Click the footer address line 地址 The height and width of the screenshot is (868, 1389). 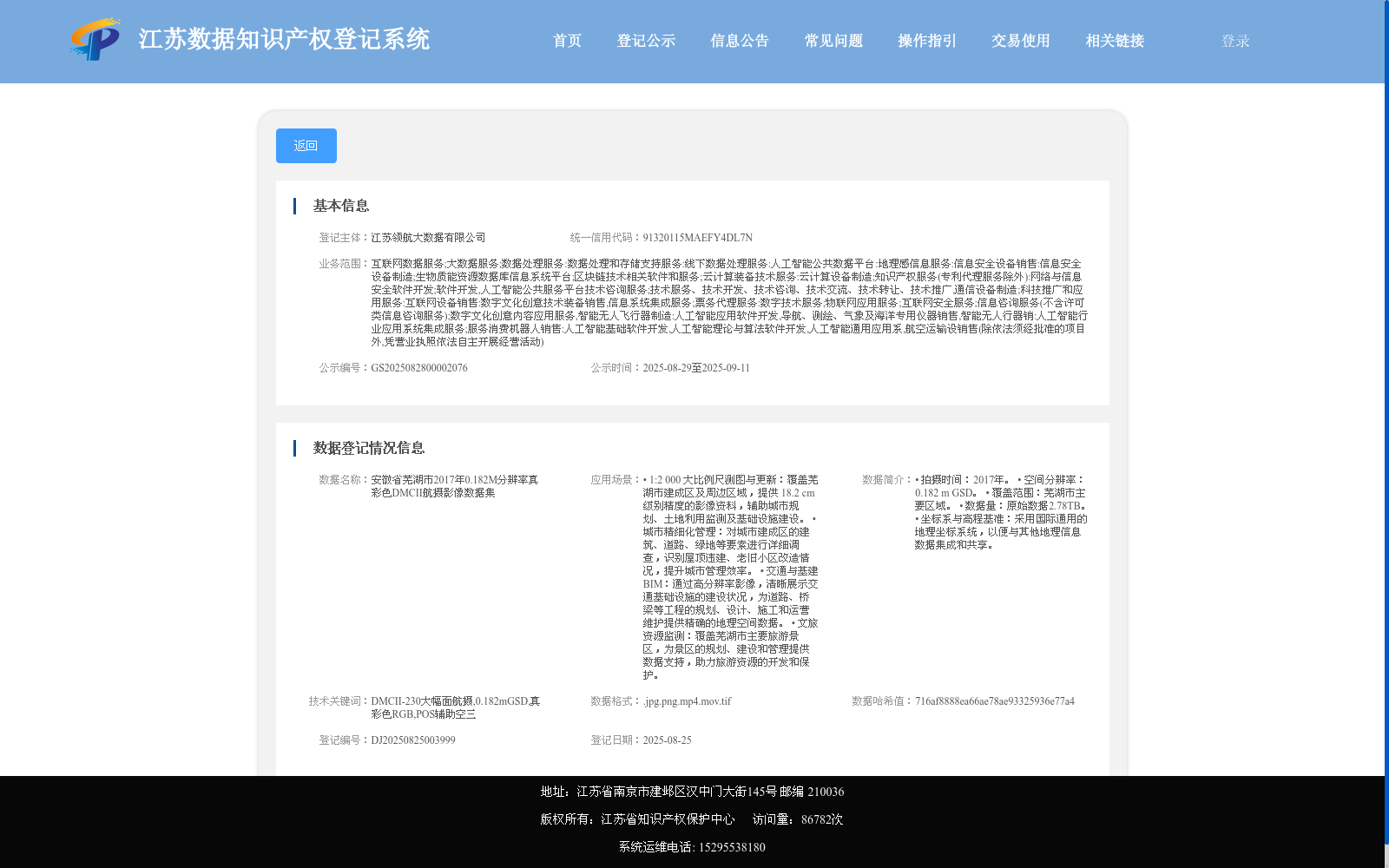coord(692,792)
